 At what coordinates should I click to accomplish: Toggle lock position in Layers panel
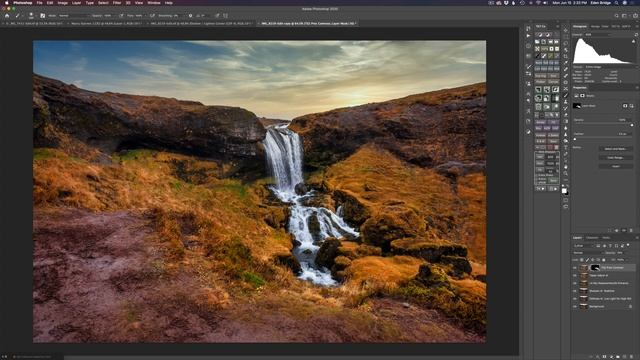(x=593, y=260)
